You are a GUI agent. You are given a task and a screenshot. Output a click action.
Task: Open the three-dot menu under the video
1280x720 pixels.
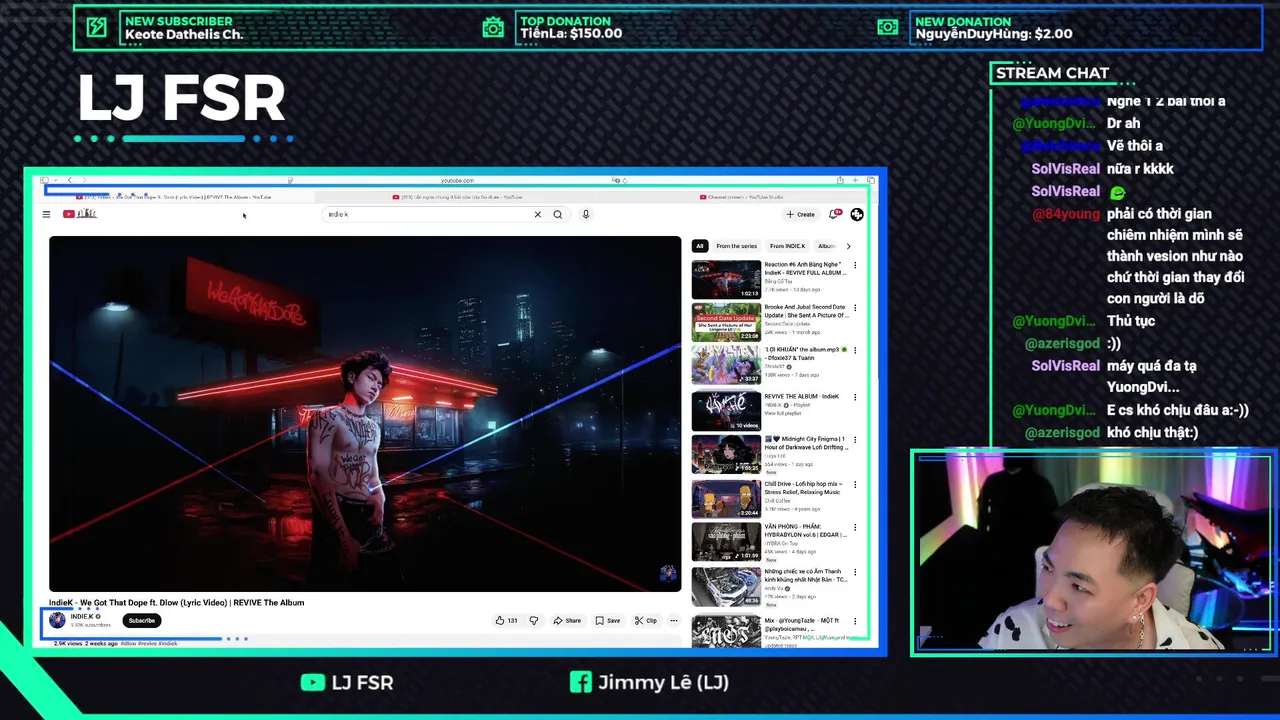pos(674,620)
